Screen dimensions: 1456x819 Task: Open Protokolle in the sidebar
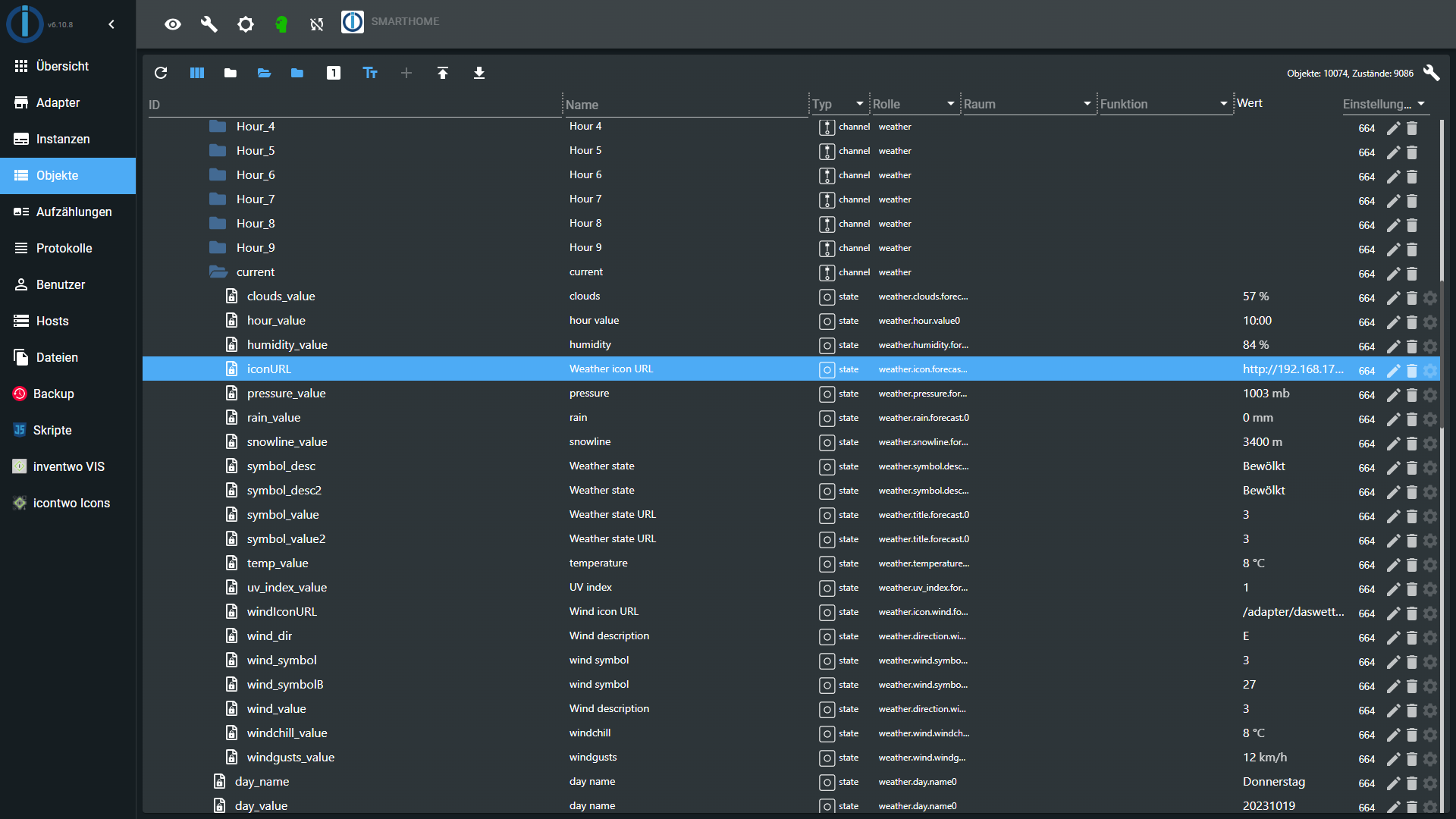coord(64,248)
